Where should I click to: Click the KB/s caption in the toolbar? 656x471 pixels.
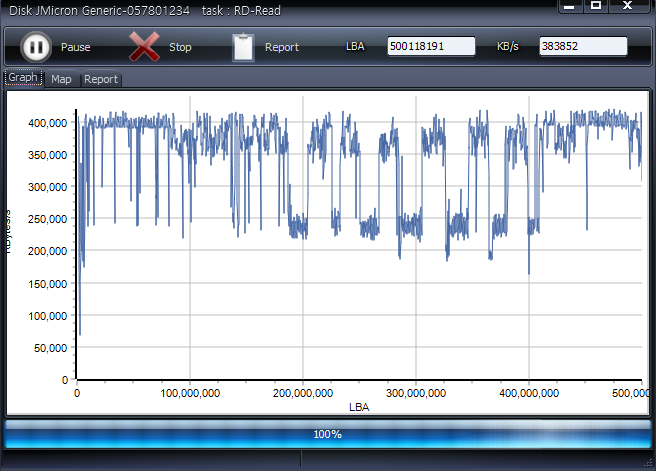(x=508, y=47)
